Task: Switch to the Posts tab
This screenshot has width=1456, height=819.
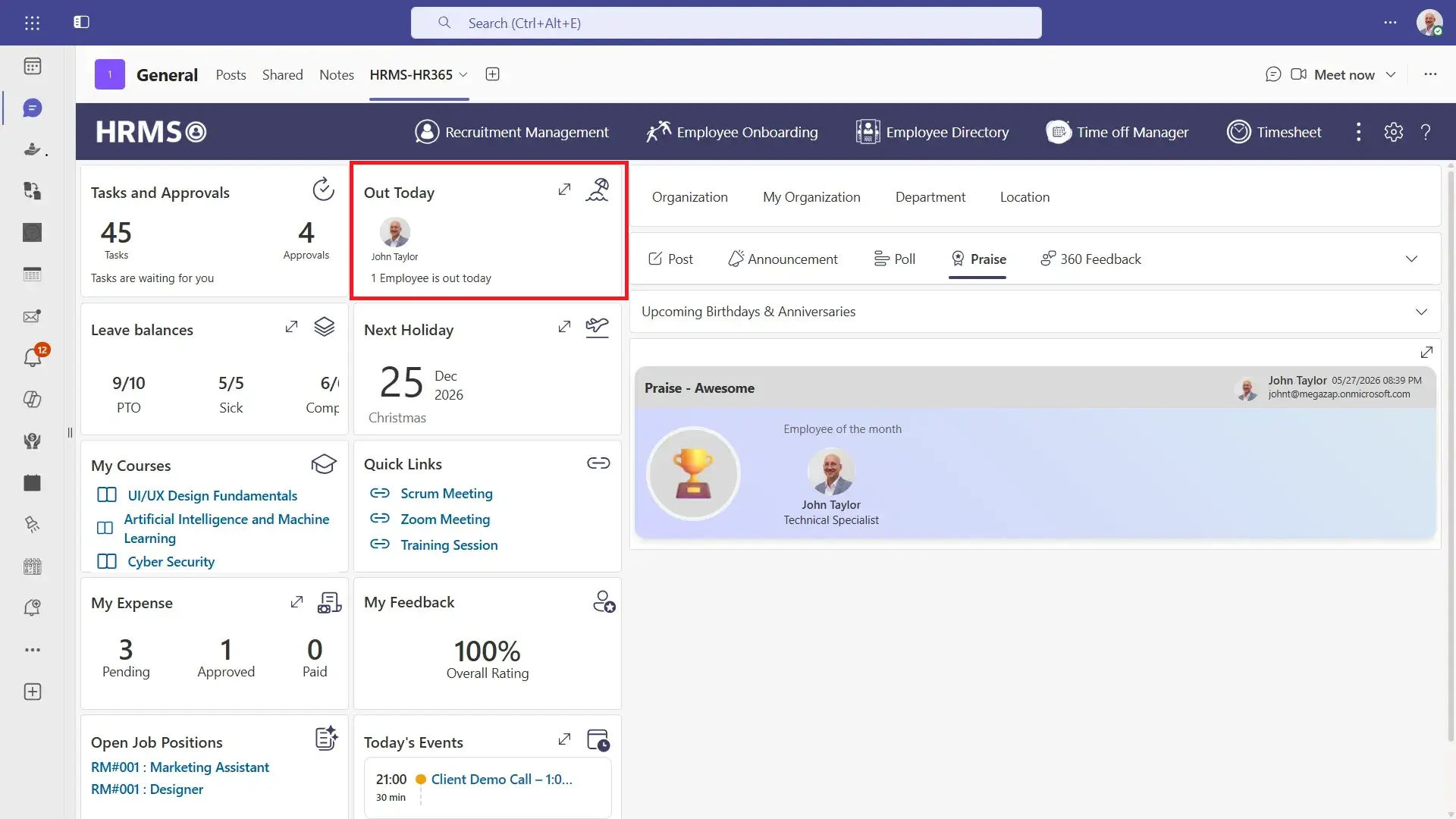Action: (231, 74)
